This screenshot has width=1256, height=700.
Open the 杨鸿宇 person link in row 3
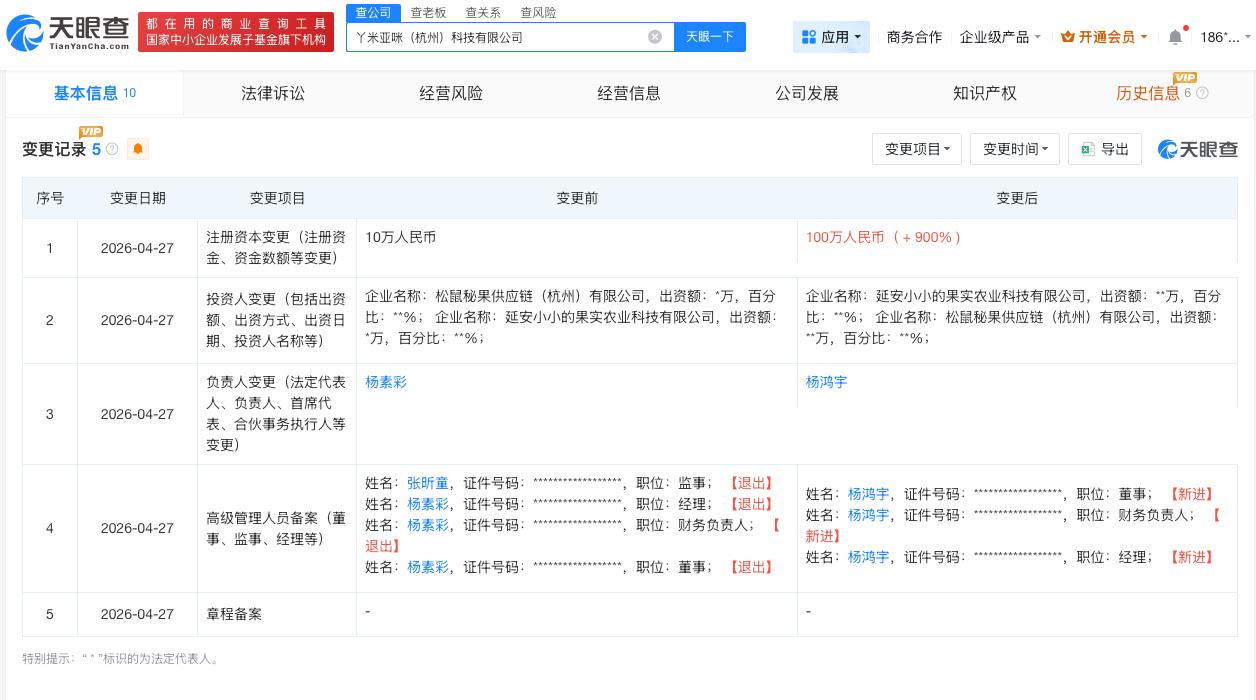tap(826, 382)
